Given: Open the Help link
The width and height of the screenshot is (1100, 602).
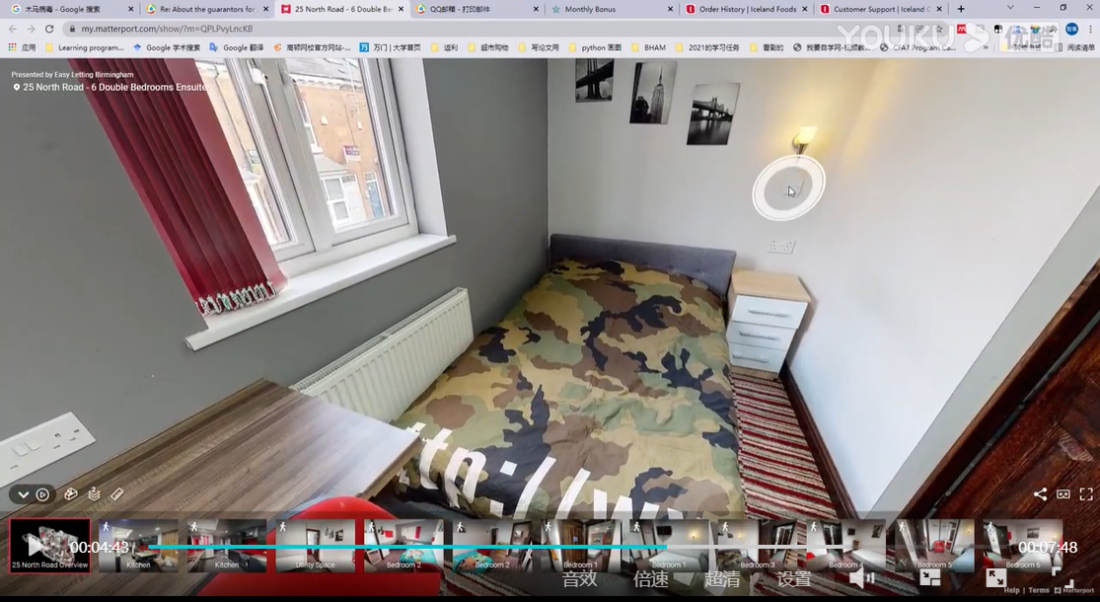Looking at the screenshot, I should click(1011, 591).
